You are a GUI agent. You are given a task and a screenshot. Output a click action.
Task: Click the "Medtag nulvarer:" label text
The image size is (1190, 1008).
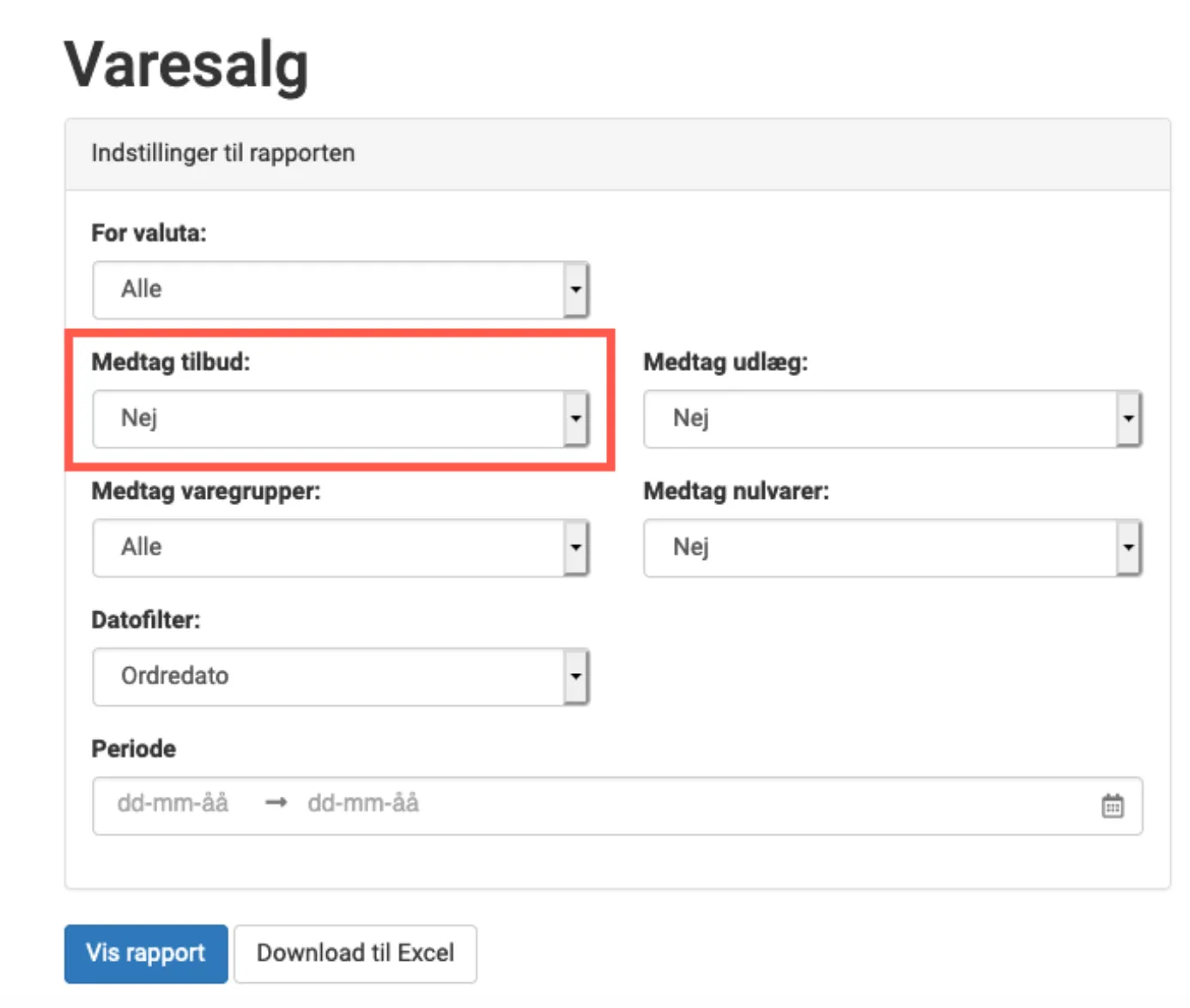736,491
